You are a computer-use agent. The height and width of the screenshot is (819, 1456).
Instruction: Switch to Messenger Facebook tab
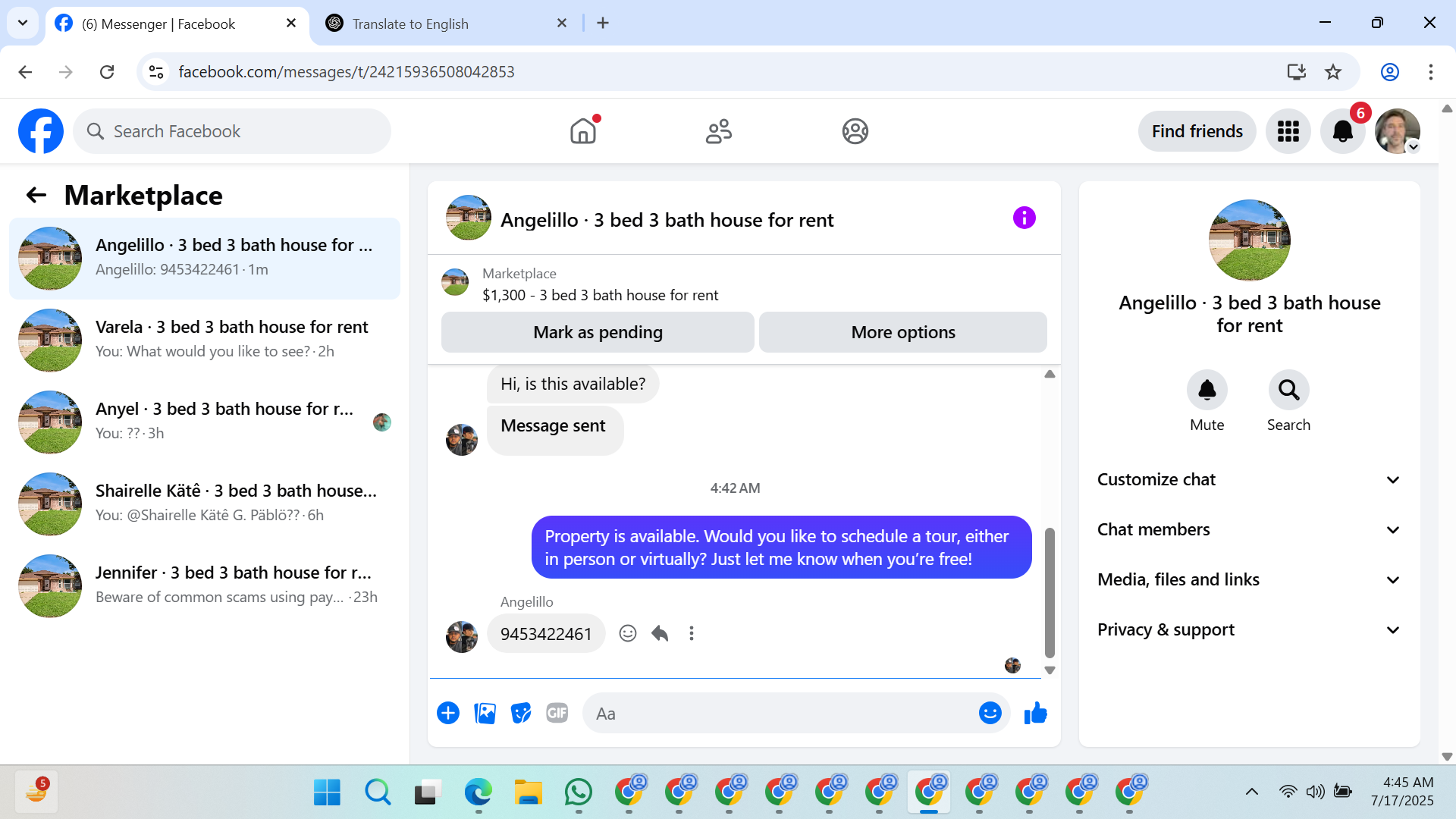coord(177,24)
